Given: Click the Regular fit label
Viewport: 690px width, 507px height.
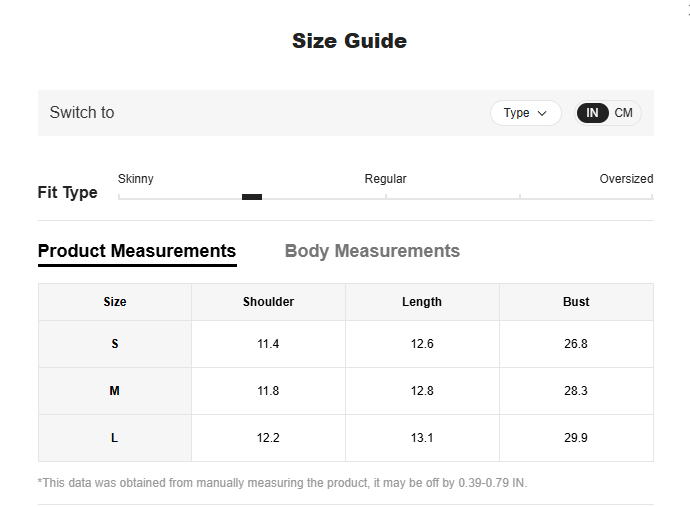Looking at the screenshot, I should pos(385,179).
